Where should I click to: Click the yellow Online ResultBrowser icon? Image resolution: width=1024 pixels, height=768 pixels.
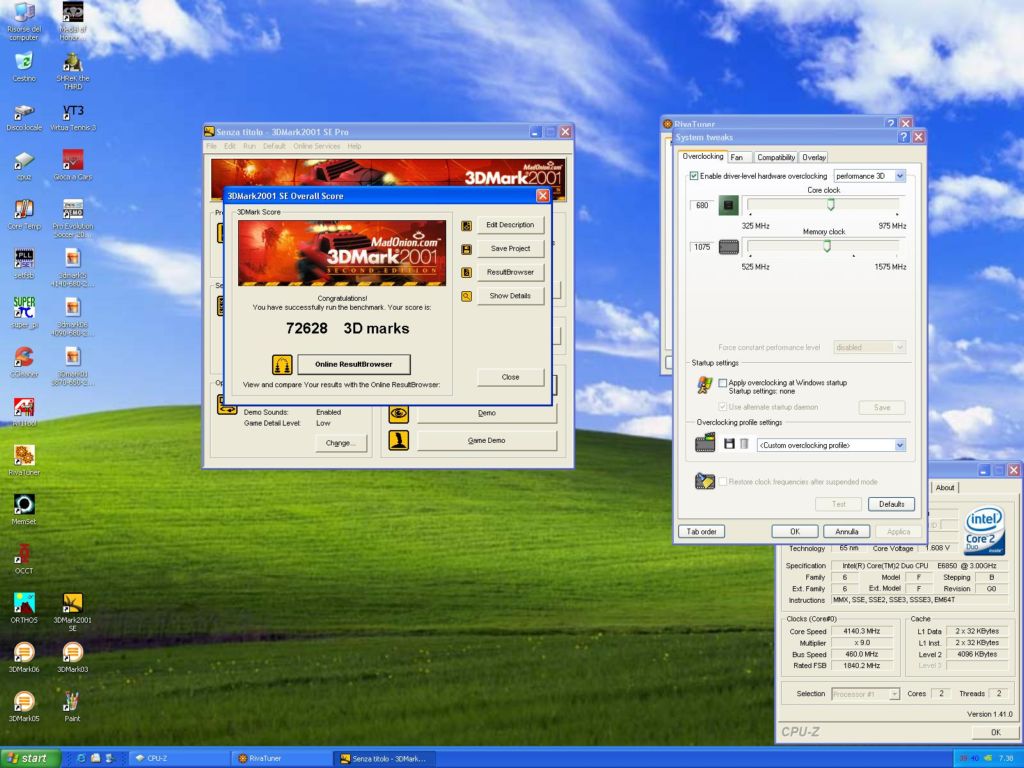pos(282,364)
